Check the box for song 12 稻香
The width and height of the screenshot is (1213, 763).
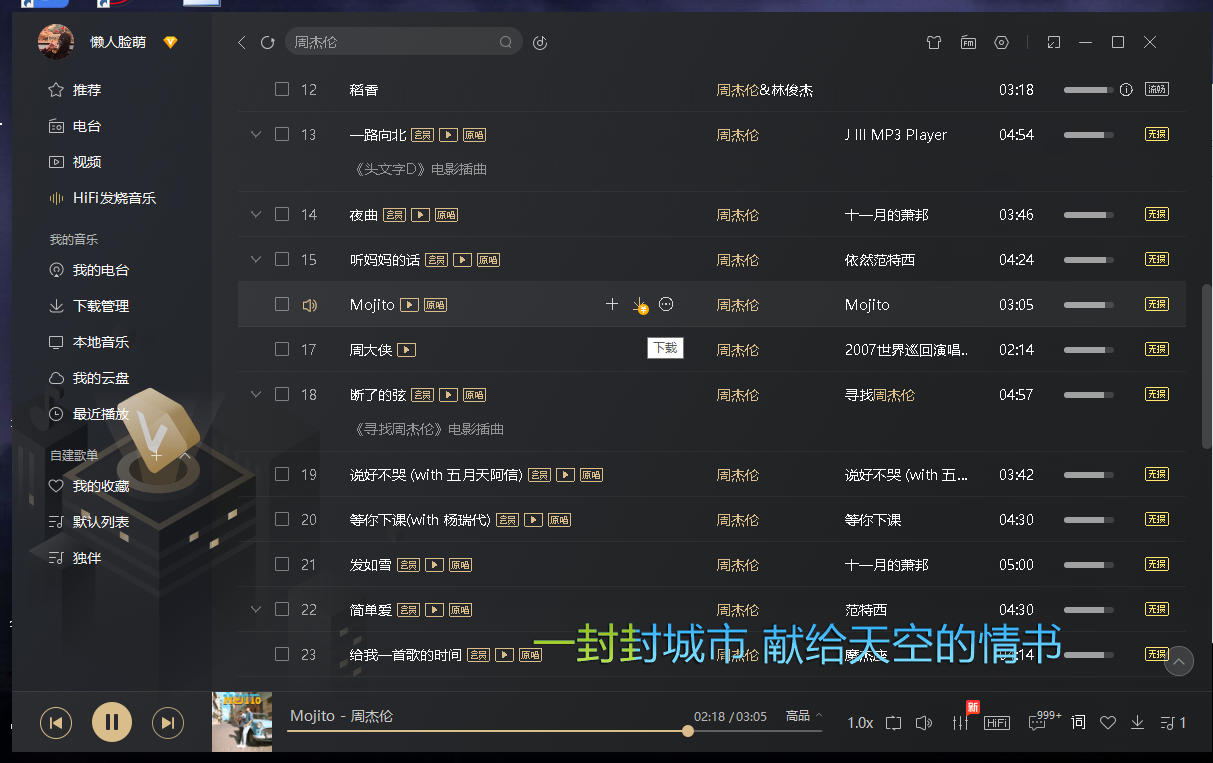point(282,89)
